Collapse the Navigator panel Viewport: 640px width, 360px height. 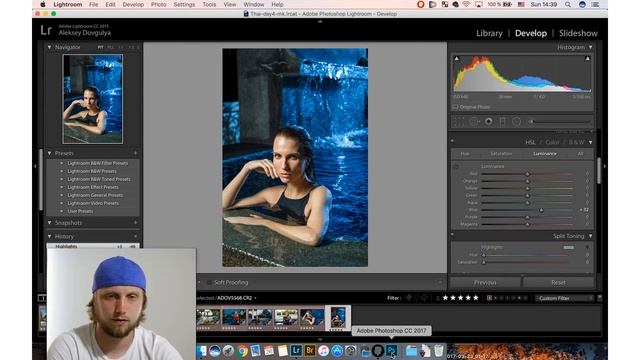(x=49, y=47)
